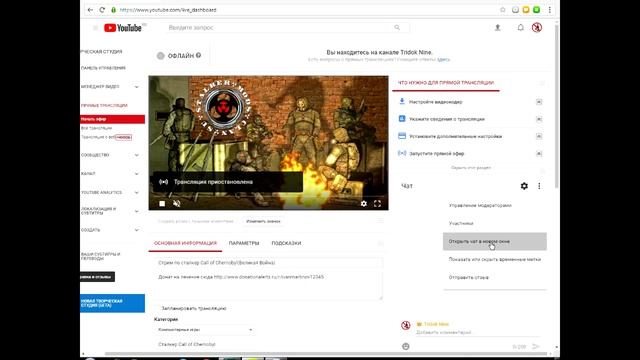Go back with the browser back arrow
640x360 pixels.
[x=90, y=10]
